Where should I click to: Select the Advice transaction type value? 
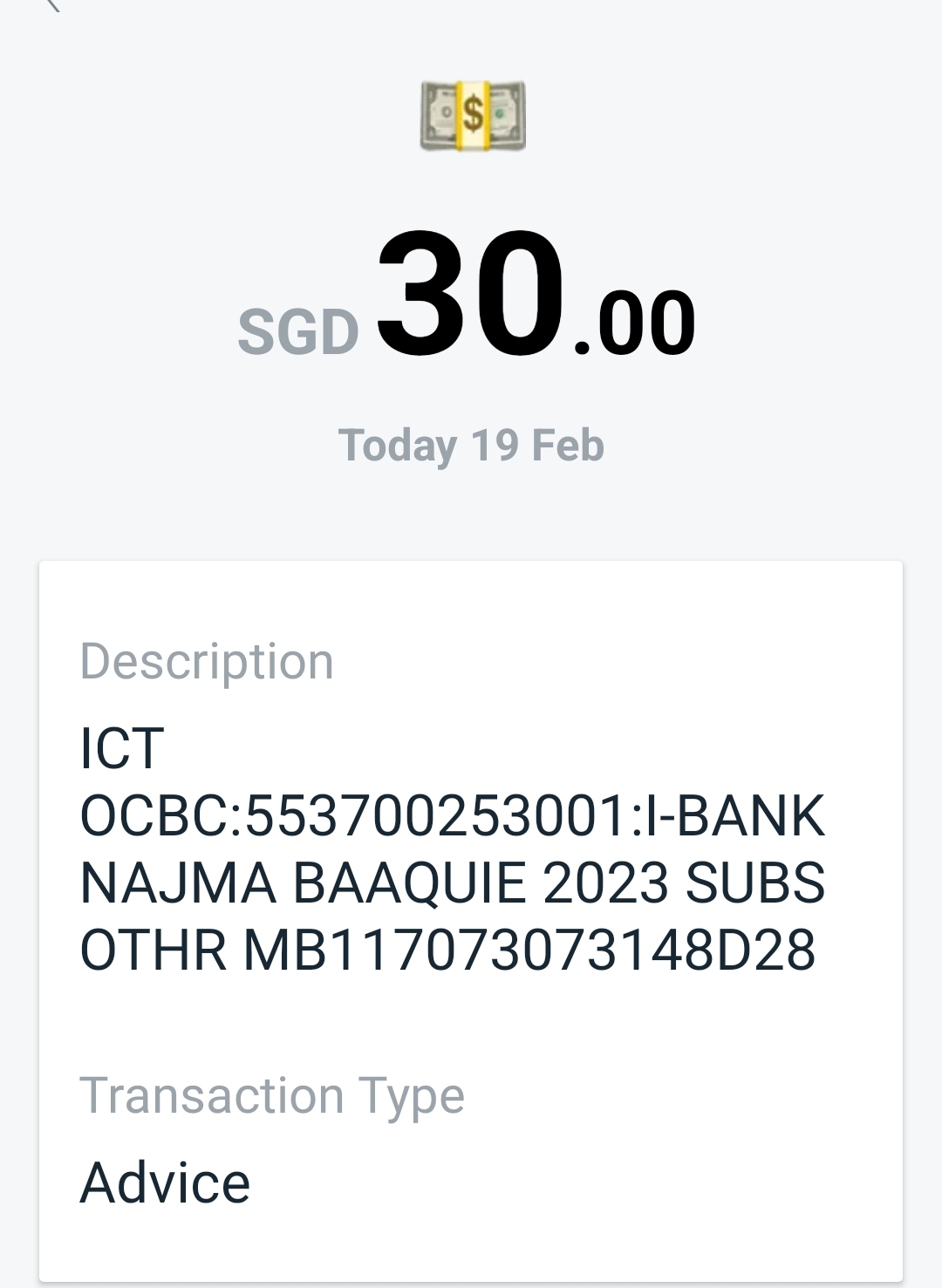click(165, 1182)
